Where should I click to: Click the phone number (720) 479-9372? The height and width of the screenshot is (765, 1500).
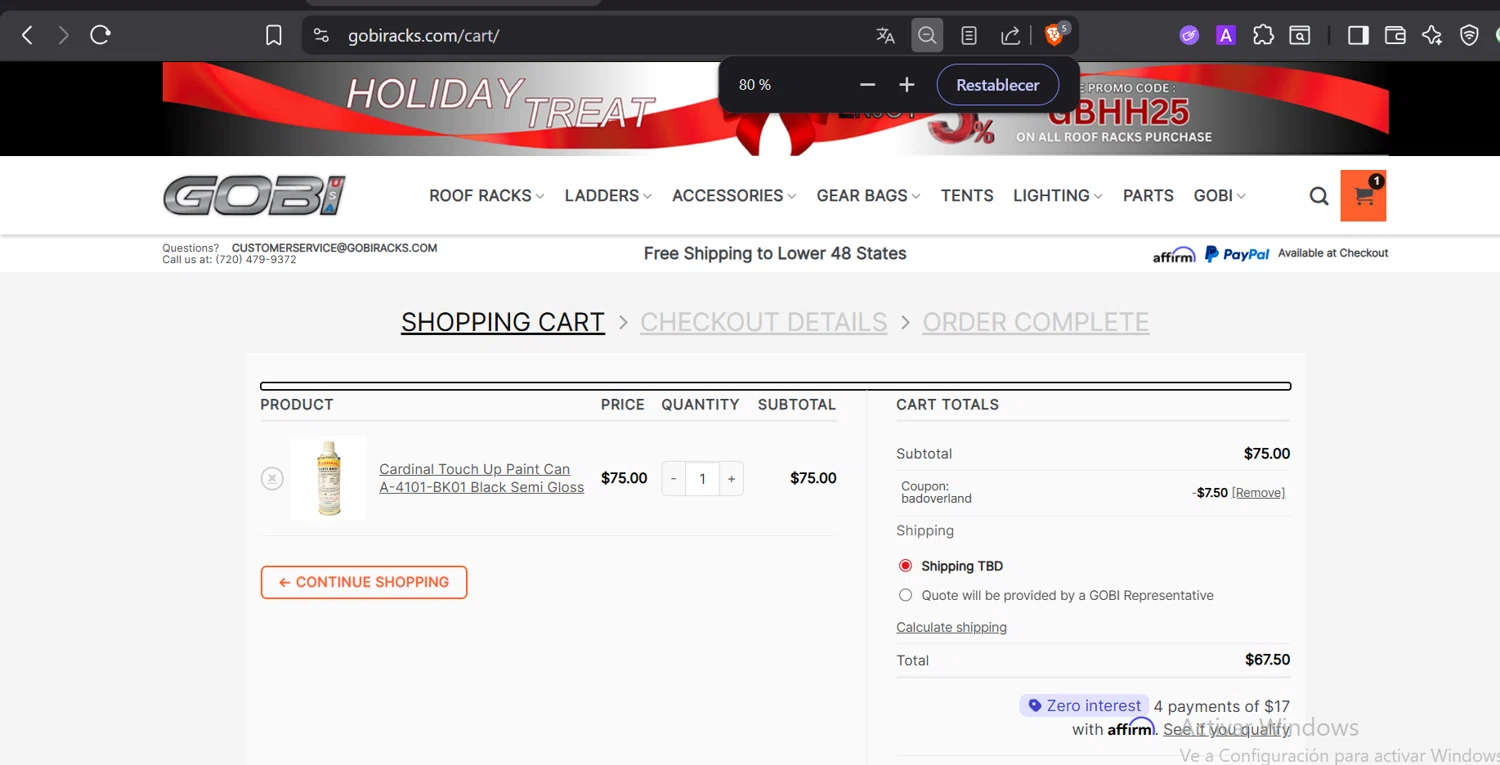click(256, 260)
